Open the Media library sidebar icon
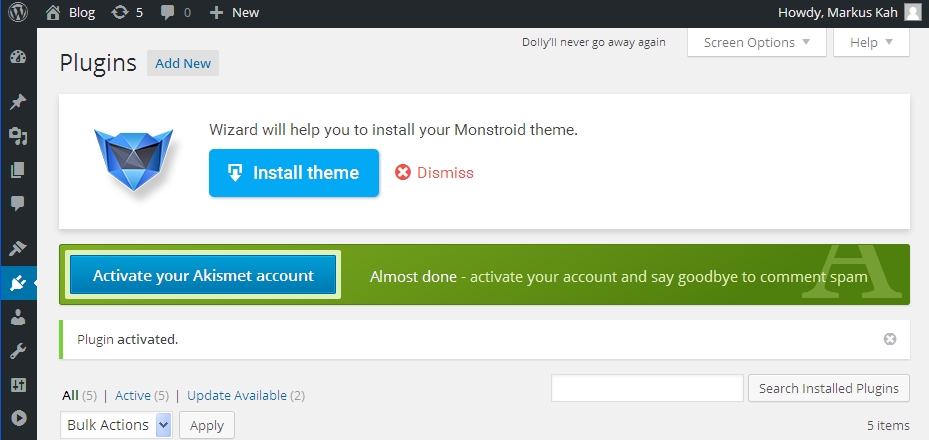 (18, 136)
